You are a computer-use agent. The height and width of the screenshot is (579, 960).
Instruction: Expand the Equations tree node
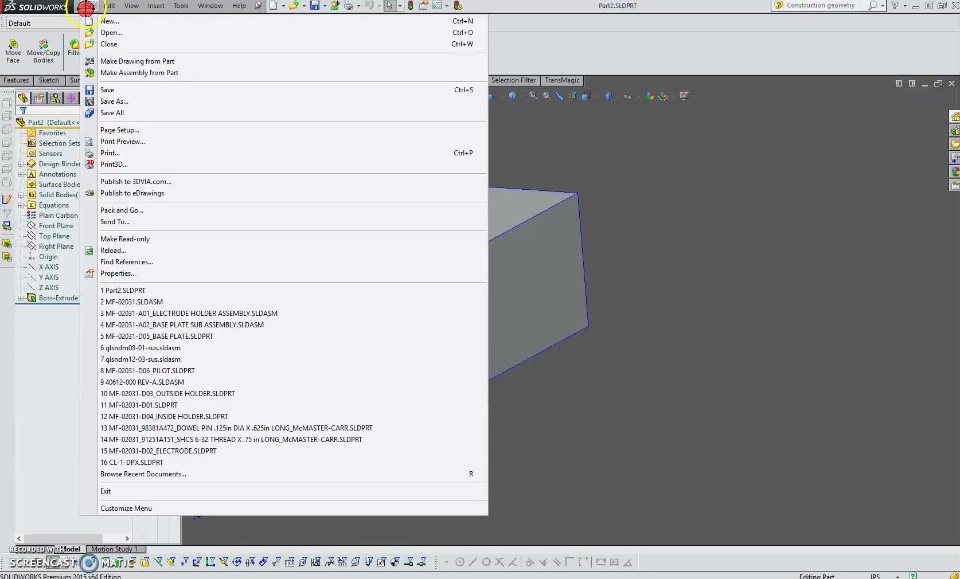point(21,205)
